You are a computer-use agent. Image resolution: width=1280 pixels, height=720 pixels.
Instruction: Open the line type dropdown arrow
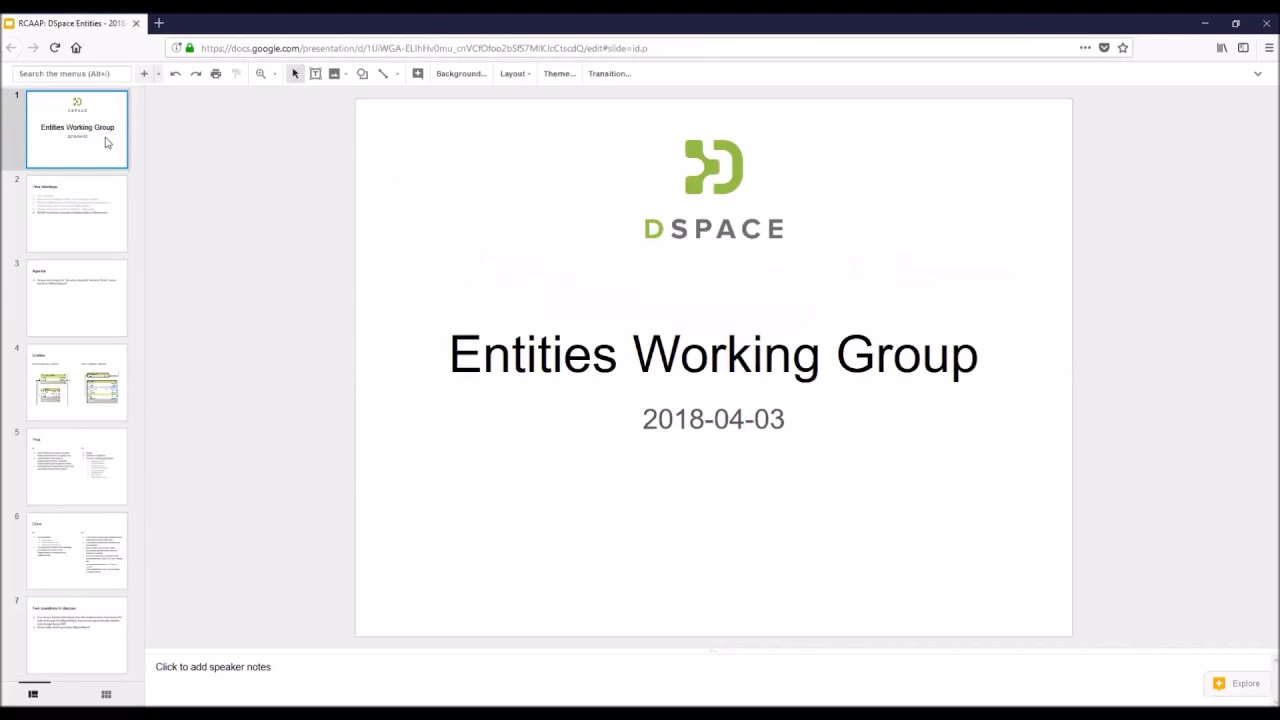397,74
